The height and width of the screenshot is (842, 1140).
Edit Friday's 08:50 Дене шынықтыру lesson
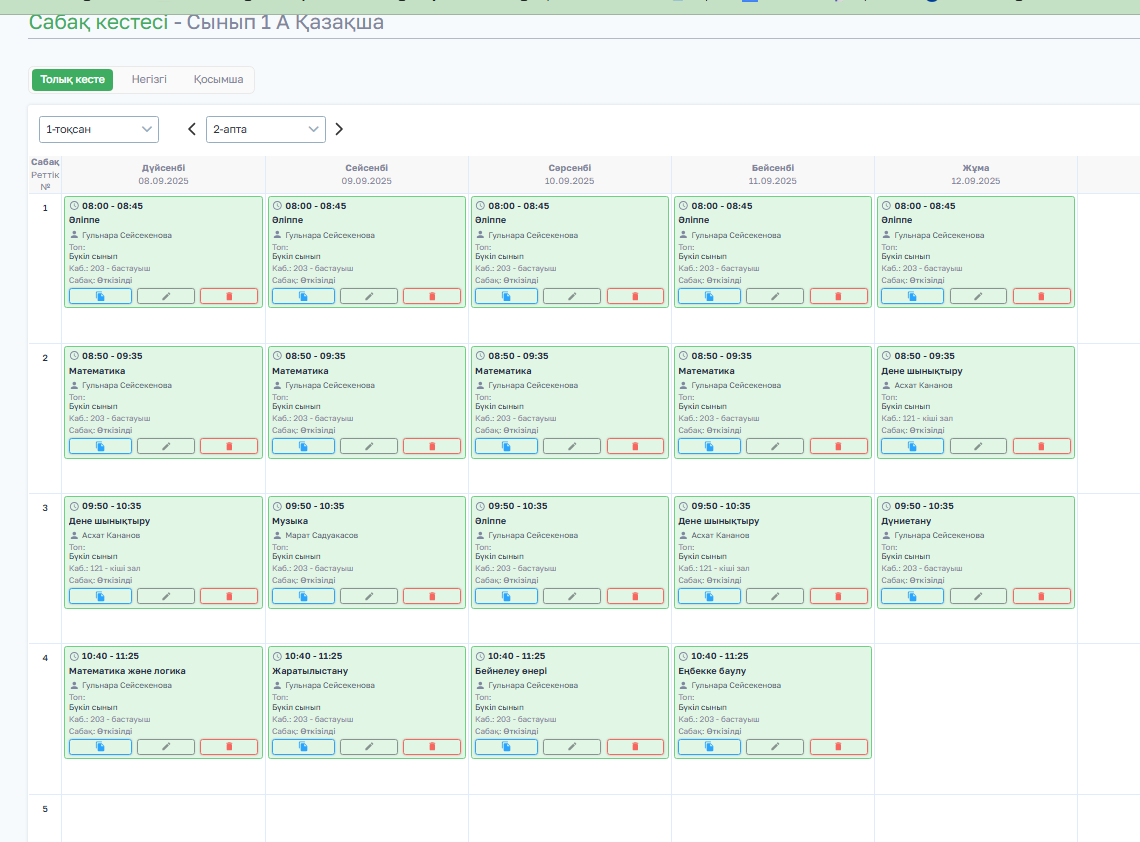[978, 446]
